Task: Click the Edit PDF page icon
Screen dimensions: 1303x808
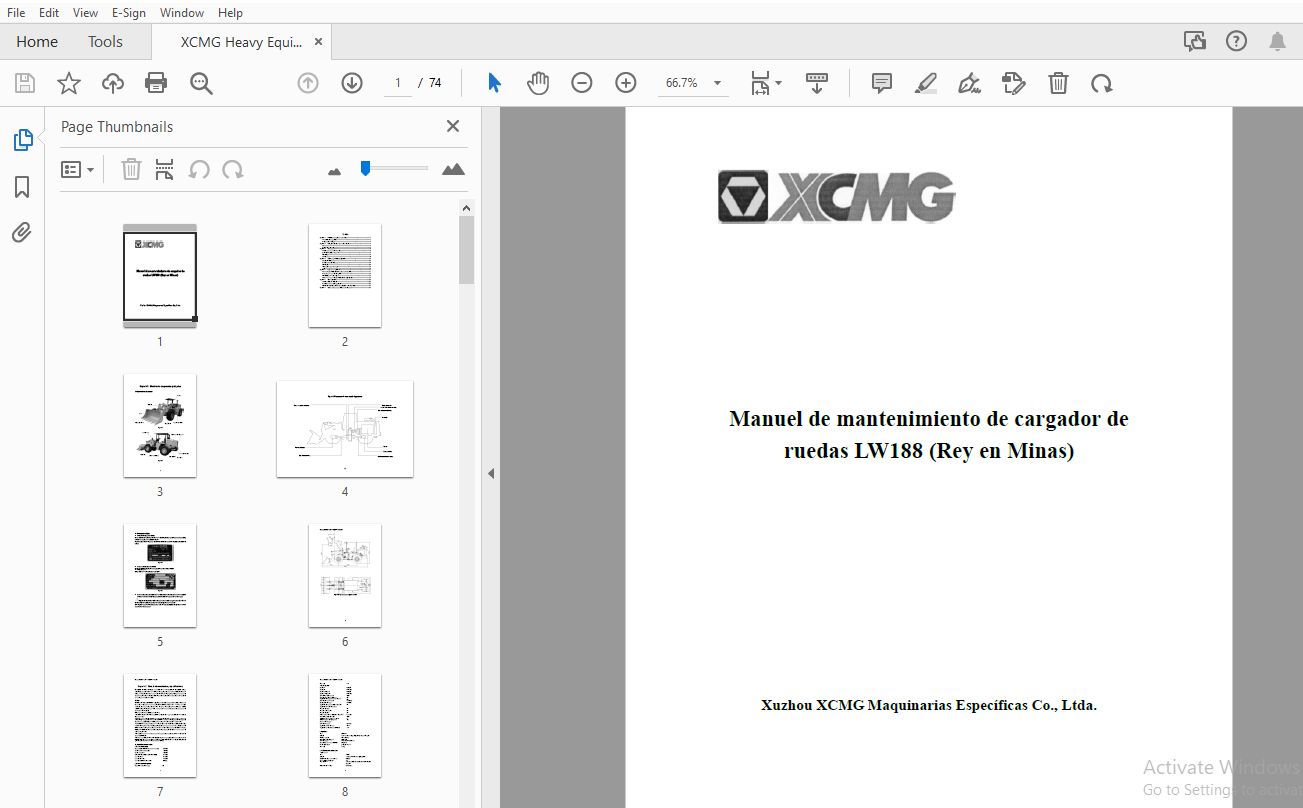Action: tap(1014, 83)
